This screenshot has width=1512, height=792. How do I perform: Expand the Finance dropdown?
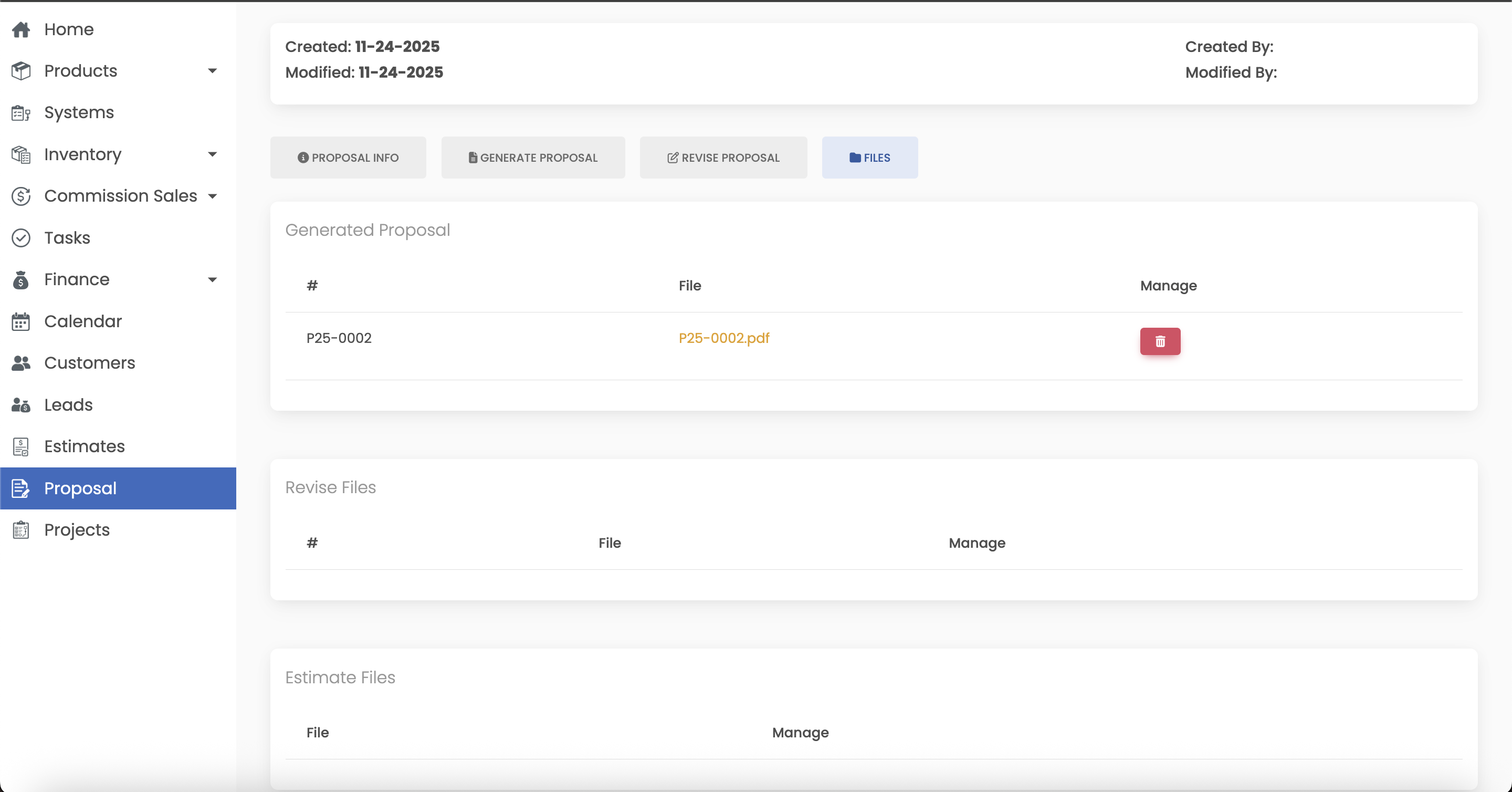click(213, 279)
